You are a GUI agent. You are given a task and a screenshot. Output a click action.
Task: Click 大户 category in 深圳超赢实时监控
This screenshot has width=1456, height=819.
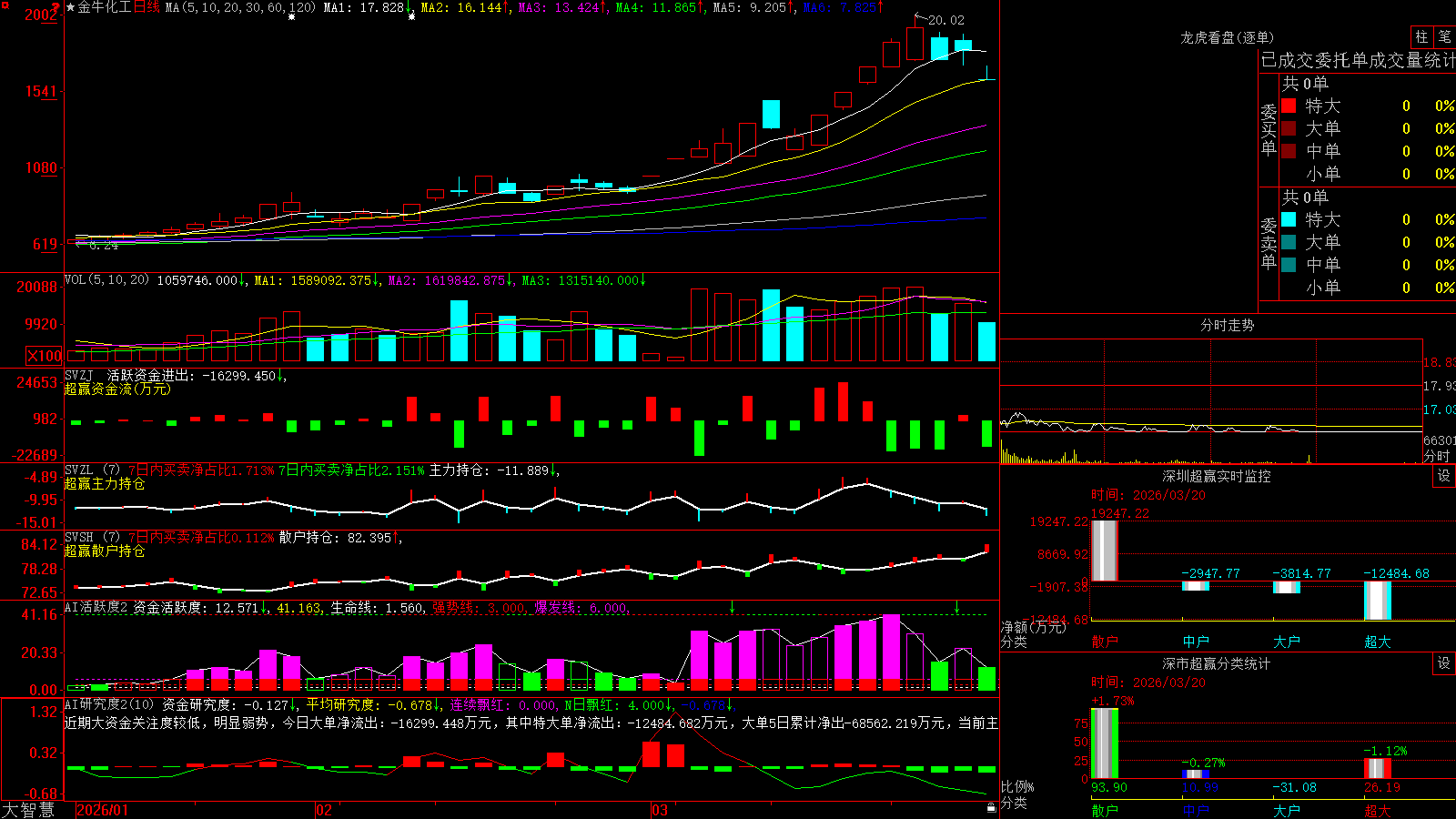(x=1287, y=642)
